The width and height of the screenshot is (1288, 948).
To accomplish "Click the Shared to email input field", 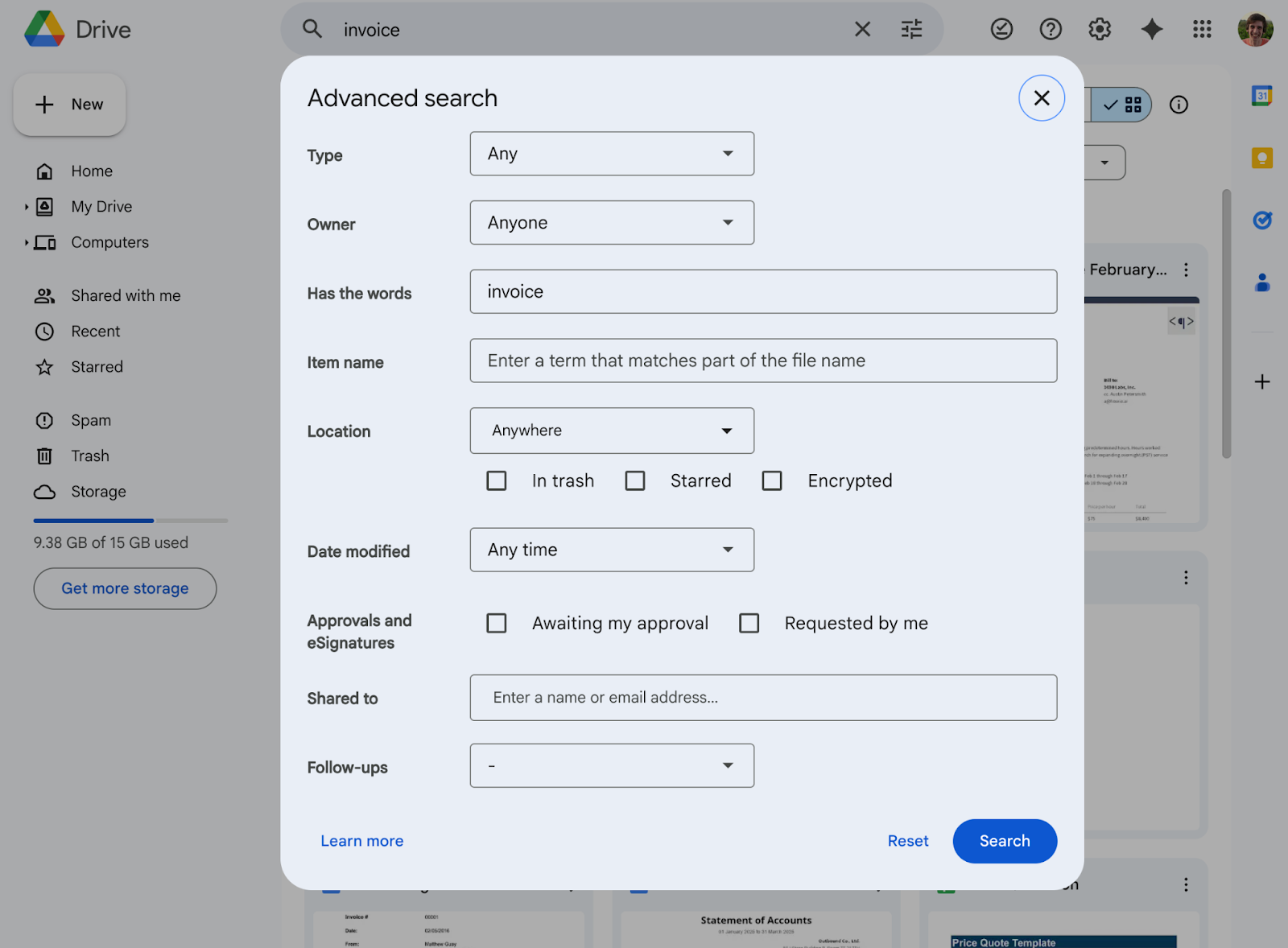I will [x=762, y=698].
